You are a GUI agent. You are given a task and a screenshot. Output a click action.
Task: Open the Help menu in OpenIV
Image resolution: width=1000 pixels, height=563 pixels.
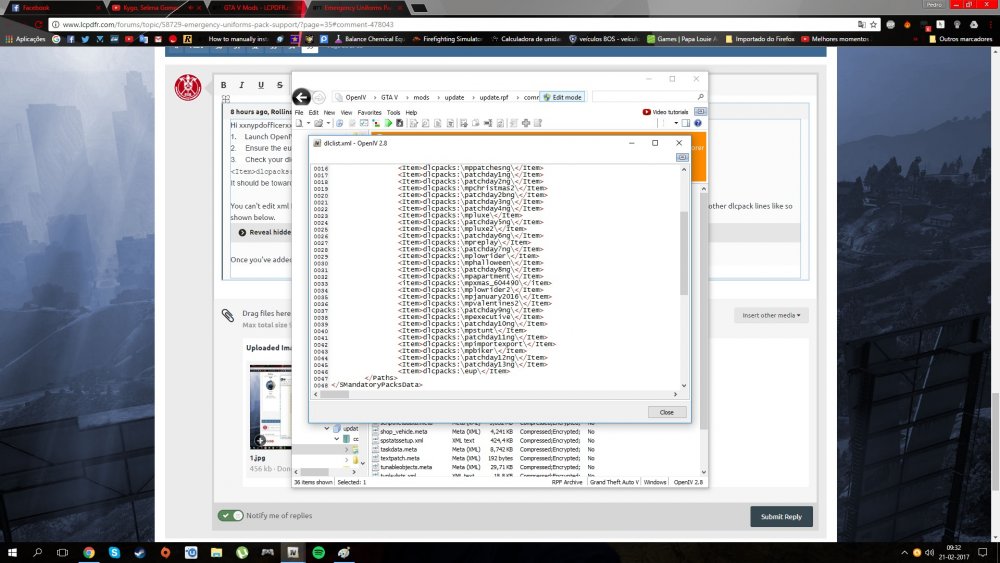pos(411,112)
